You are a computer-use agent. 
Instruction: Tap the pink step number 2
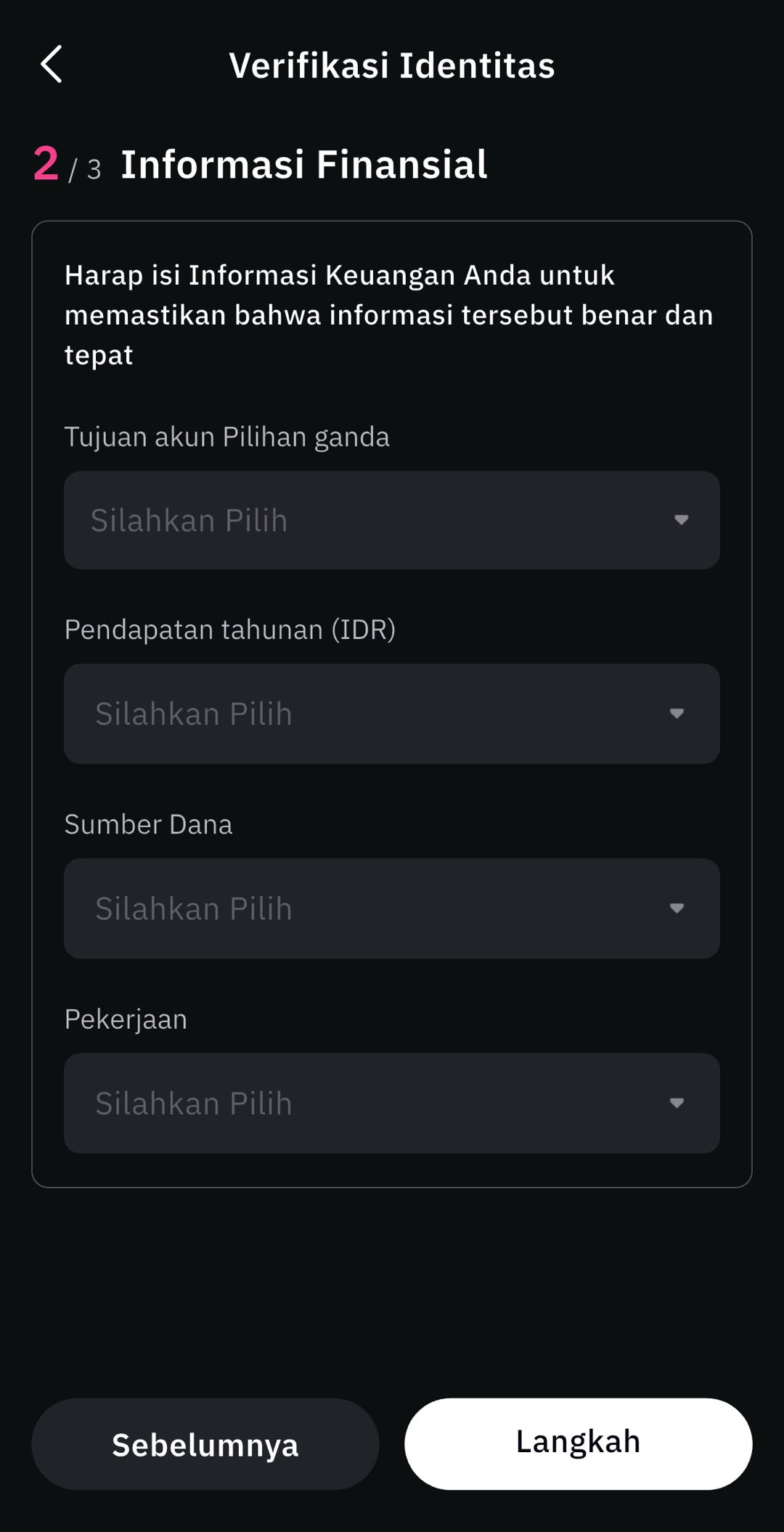pyautogui.click(x=46, y=163)
